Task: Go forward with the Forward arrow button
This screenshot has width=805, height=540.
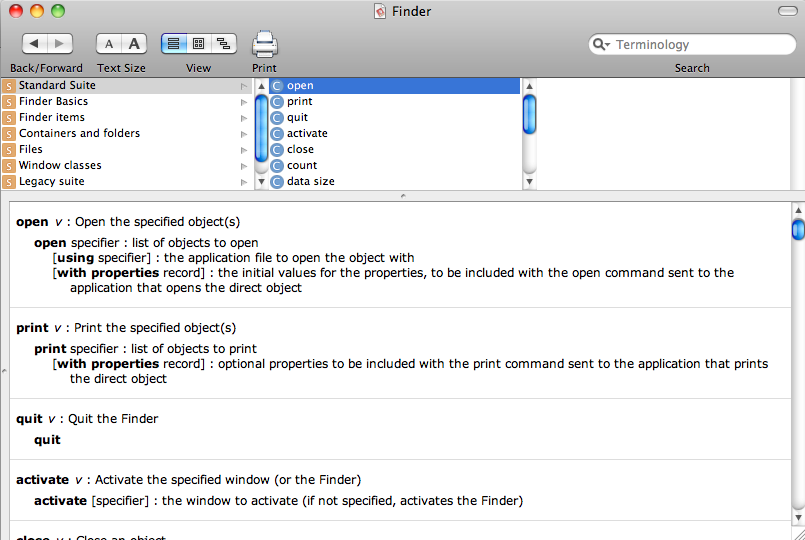Action: (60, 44)
